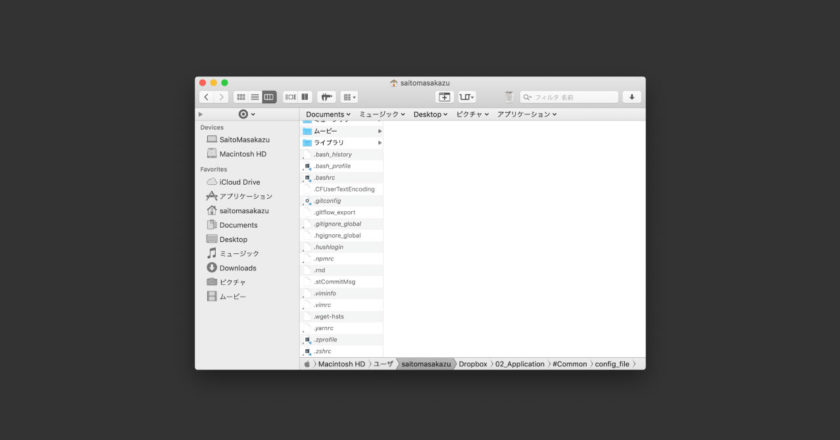Click the terminal gun icon in toolbar
The image size is (840, 440).
326,97
